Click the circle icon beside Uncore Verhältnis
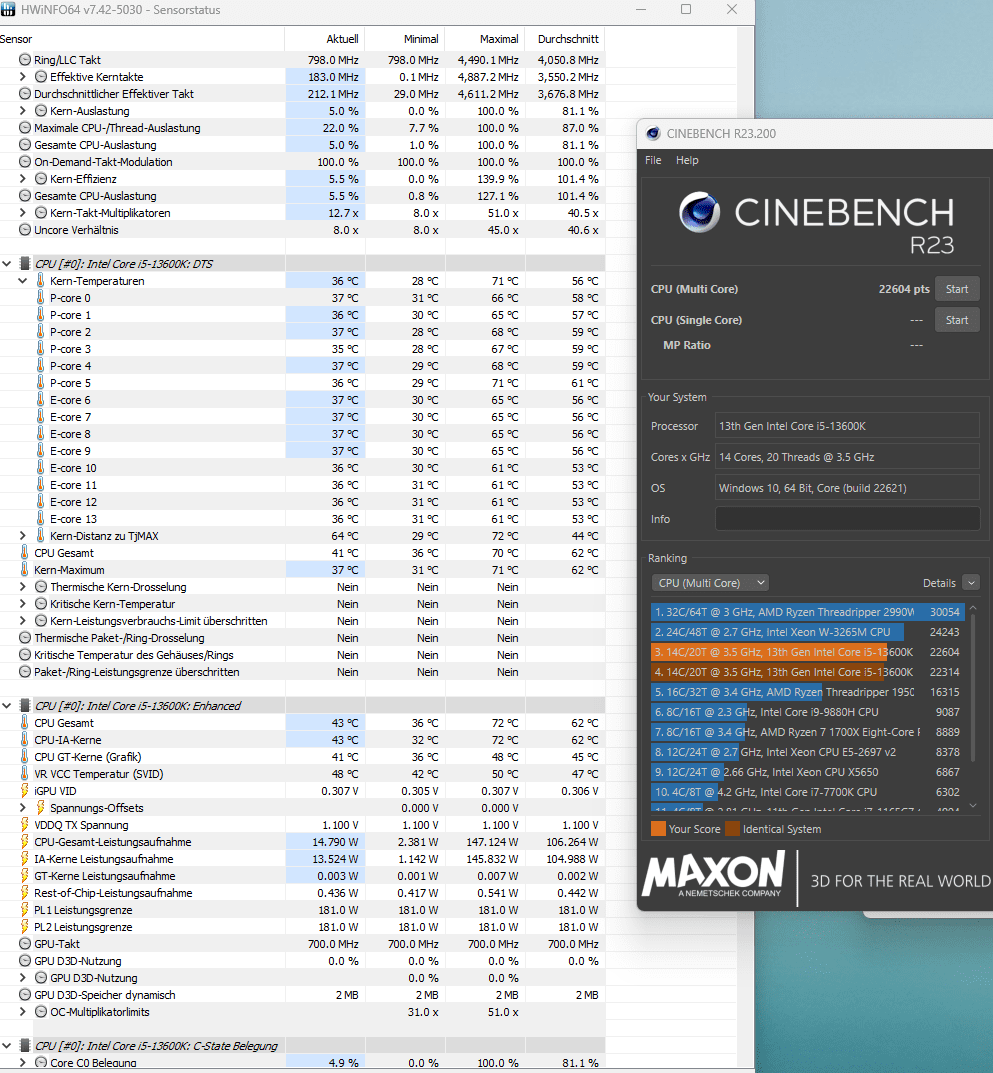This screenshot has height=1073, width=993. point(25,230)
